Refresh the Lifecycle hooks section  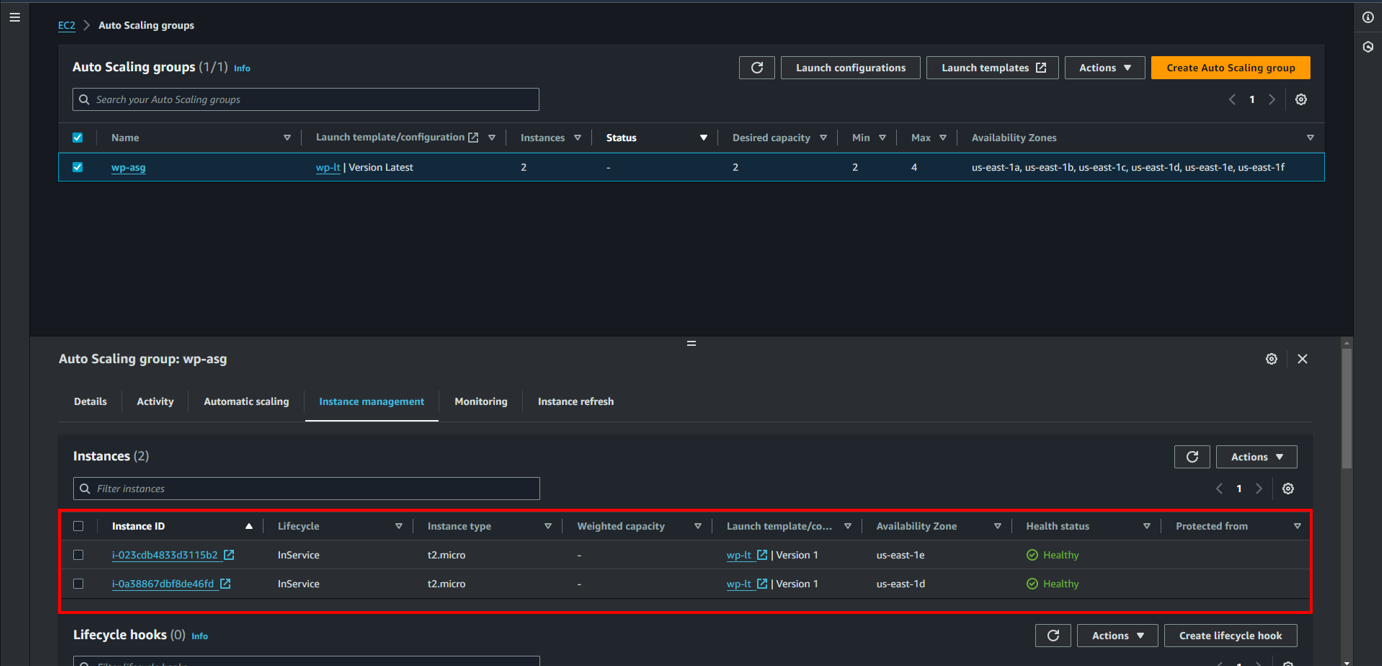click(1053, 636)
